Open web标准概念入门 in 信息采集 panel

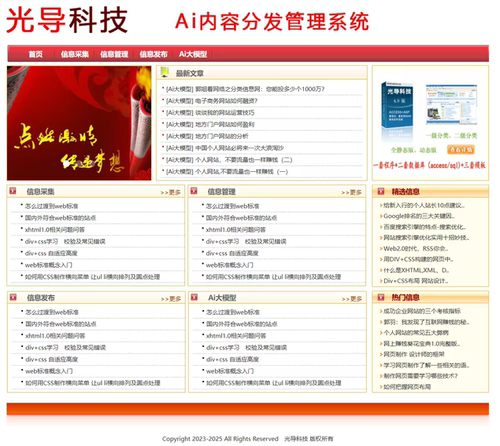click(x=49, y=265)
